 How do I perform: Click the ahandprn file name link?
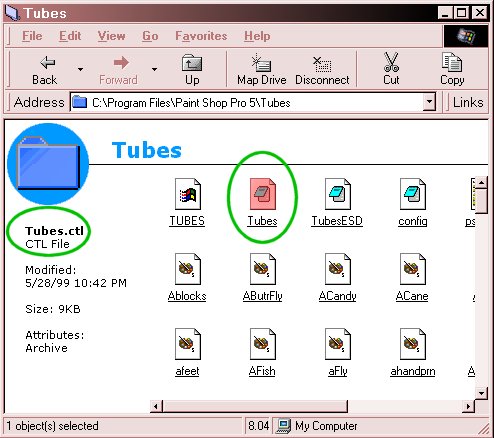click(x=413, y=371)
